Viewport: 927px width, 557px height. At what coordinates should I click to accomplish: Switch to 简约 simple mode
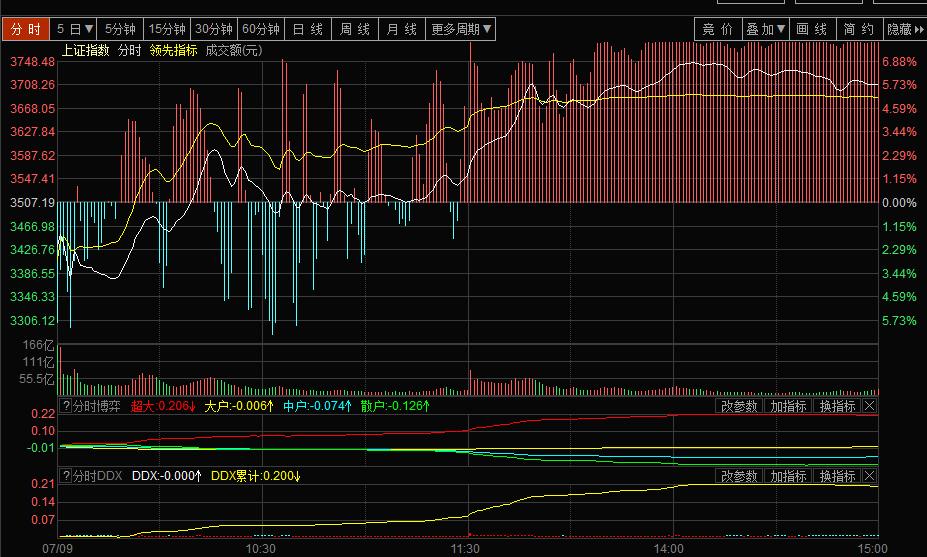click(x=858, y=29)
